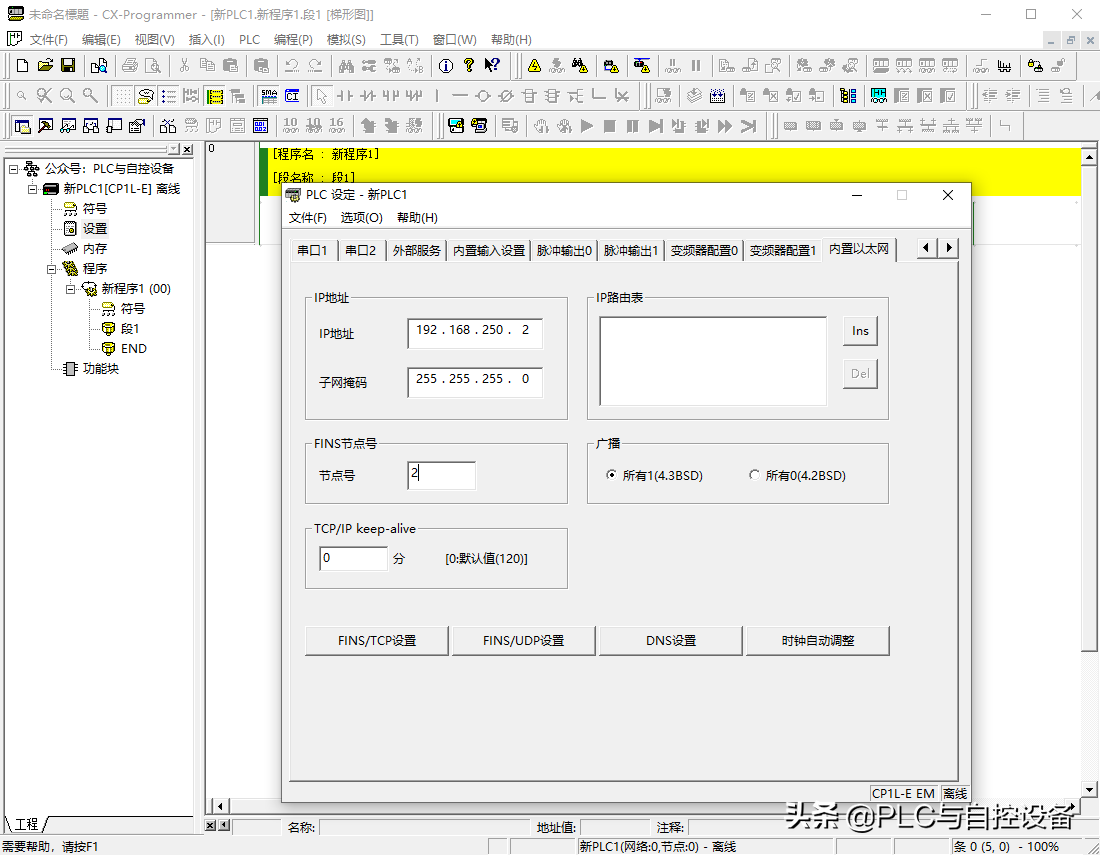Select the 所有0(4.2BSD) broadcast option

click(x=754, y=476)
